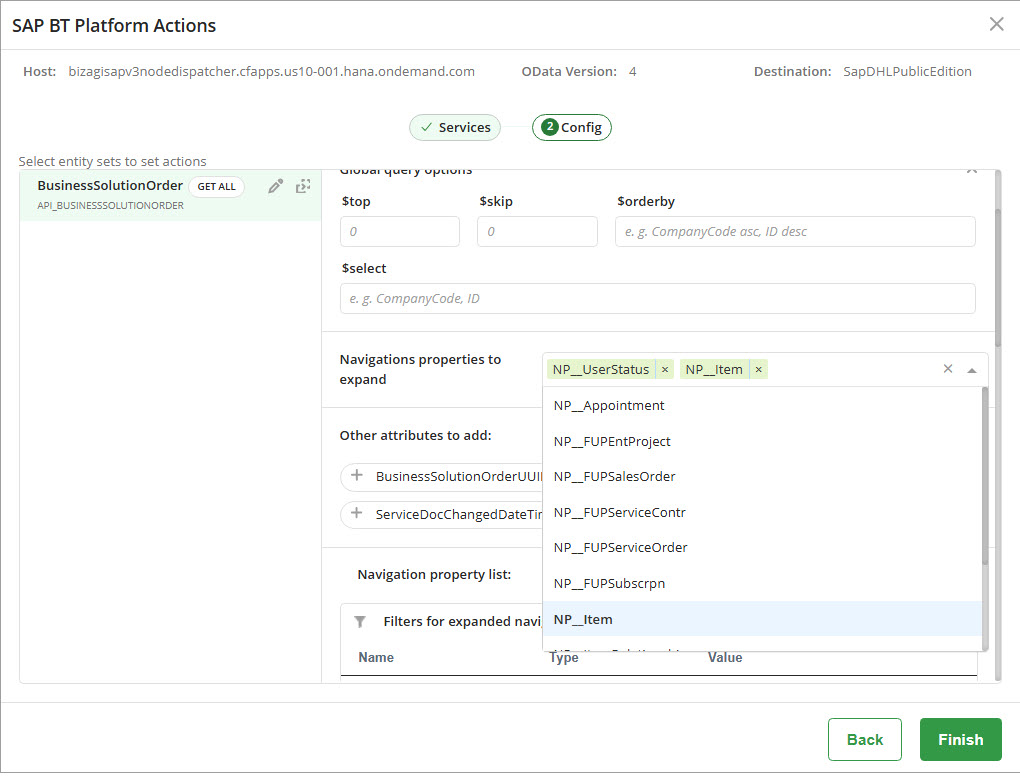The height and width of the screenshot is (780, 1020).
Task: Click the dropdown list scrollbar
Action: pyautogui.click(x=985, y=476)
